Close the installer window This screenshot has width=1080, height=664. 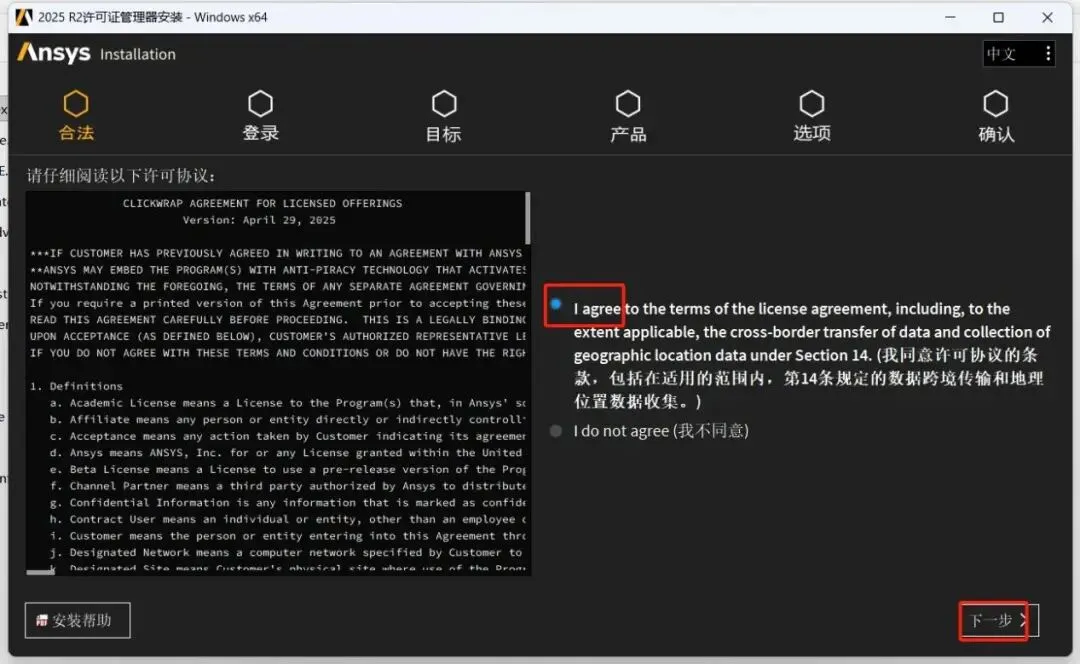[1048, 17]
